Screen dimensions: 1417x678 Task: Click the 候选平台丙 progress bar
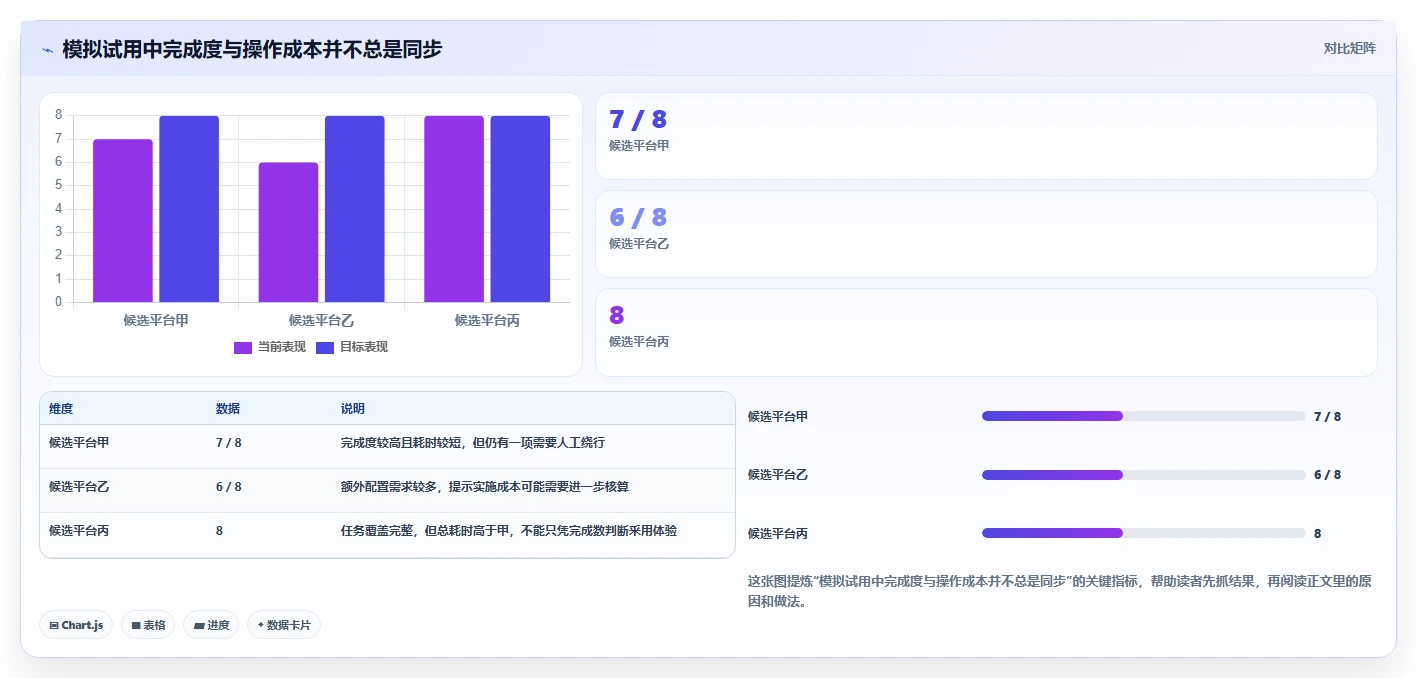(1144, 533)
